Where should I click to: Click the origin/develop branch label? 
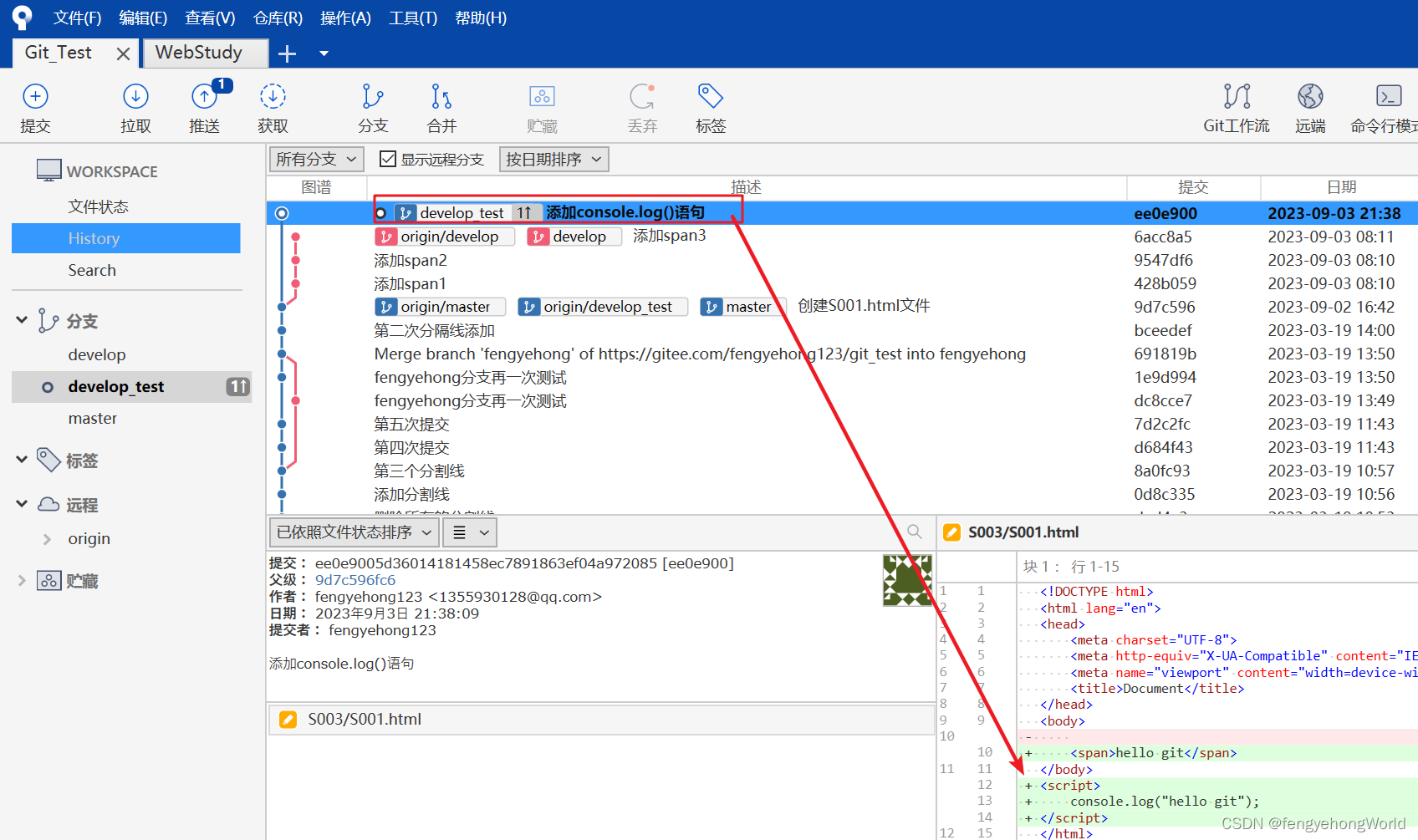[x=445, y=237]
